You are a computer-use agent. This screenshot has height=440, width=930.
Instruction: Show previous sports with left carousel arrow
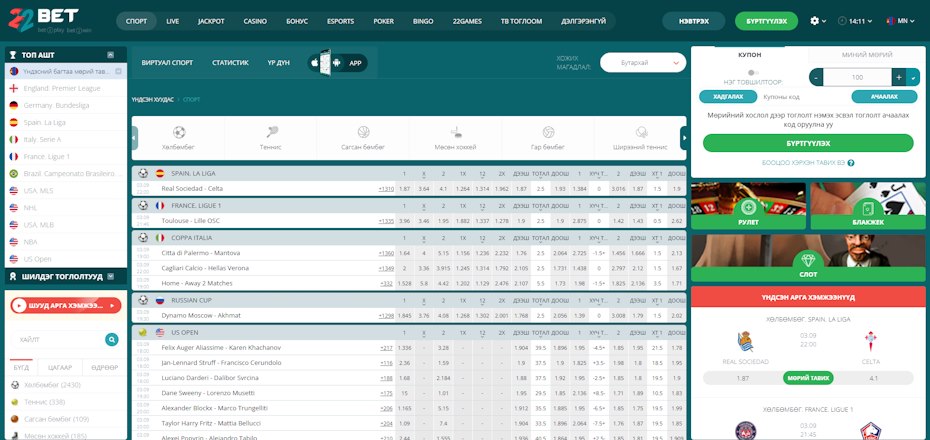(x=135, y=138)
